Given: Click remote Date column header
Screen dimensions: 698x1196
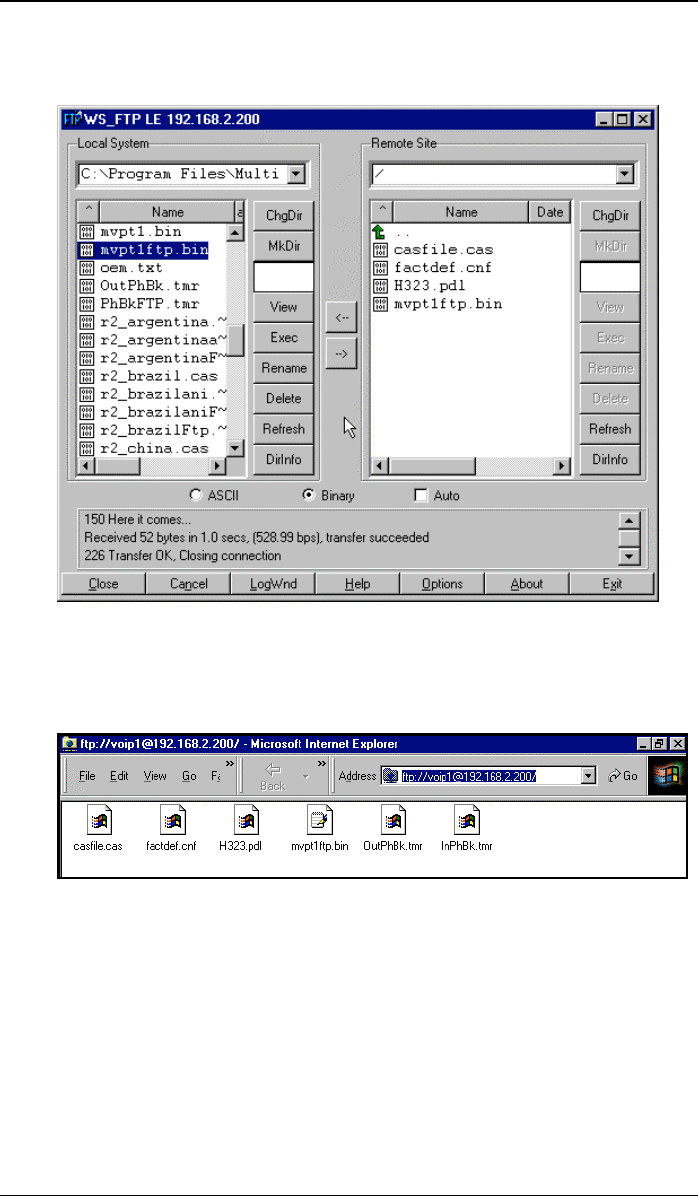Looking at the screenshot, I should point(550,212).
